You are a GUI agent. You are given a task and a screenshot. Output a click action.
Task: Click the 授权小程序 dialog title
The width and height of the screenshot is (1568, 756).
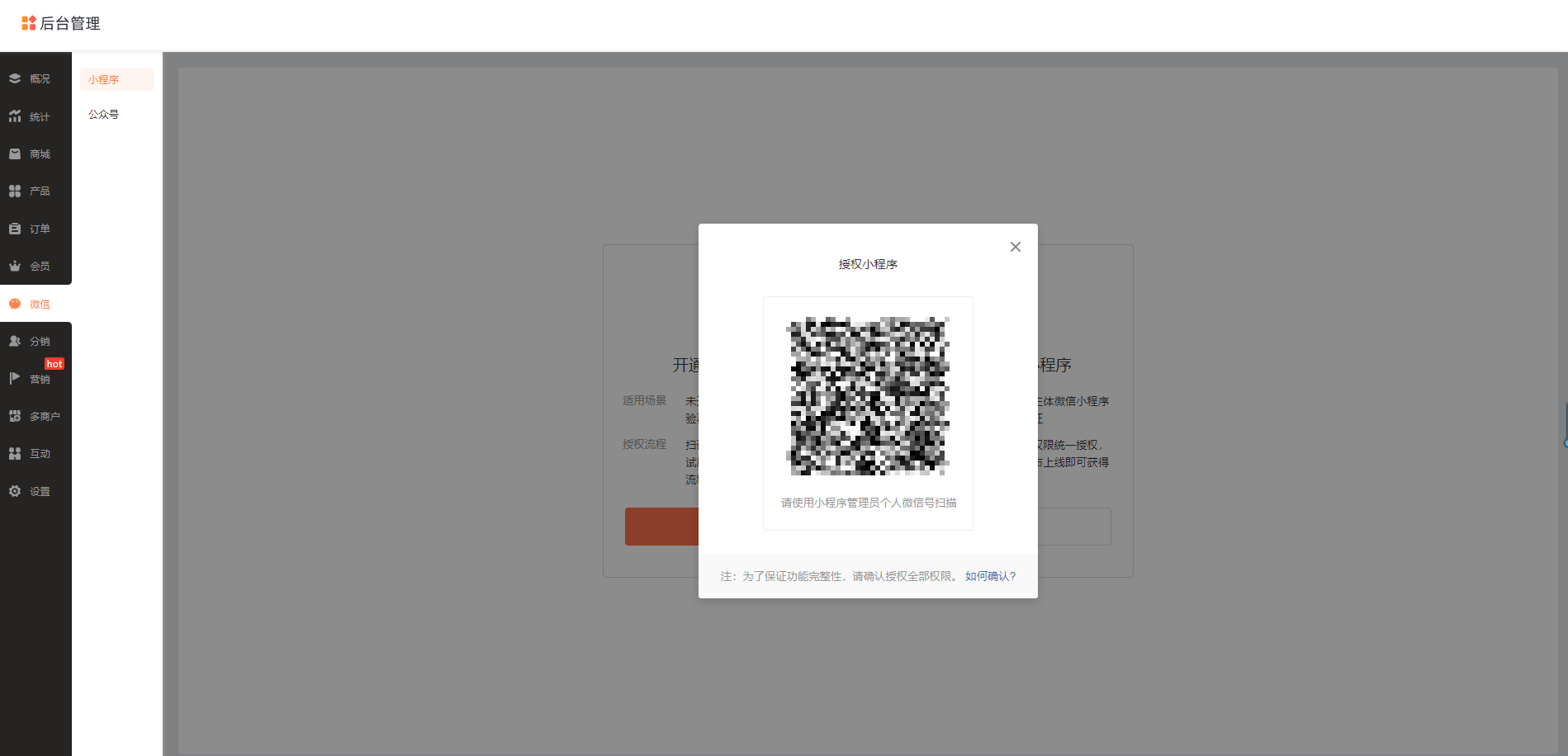(868, 264)
